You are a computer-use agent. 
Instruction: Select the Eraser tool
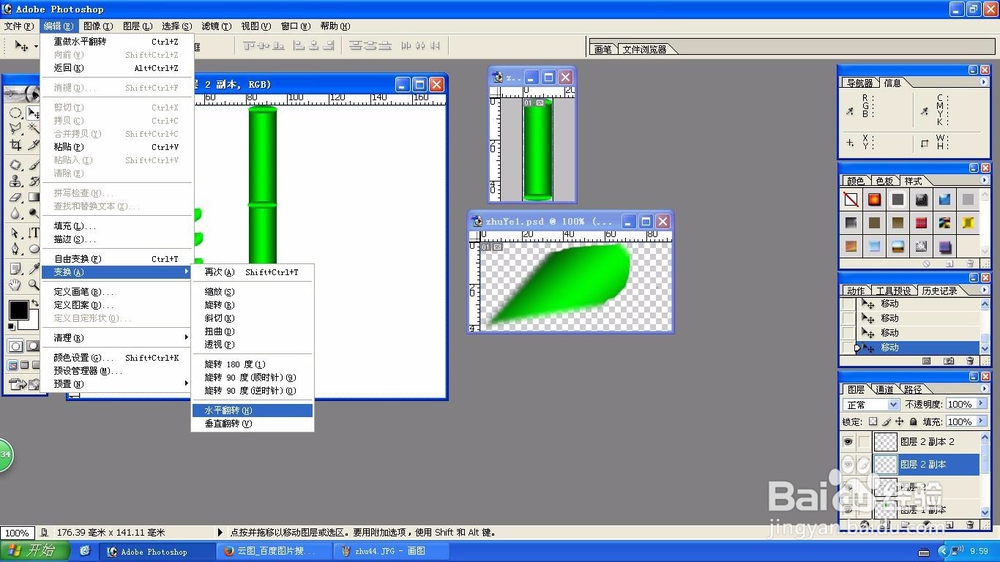click(15, 197)
